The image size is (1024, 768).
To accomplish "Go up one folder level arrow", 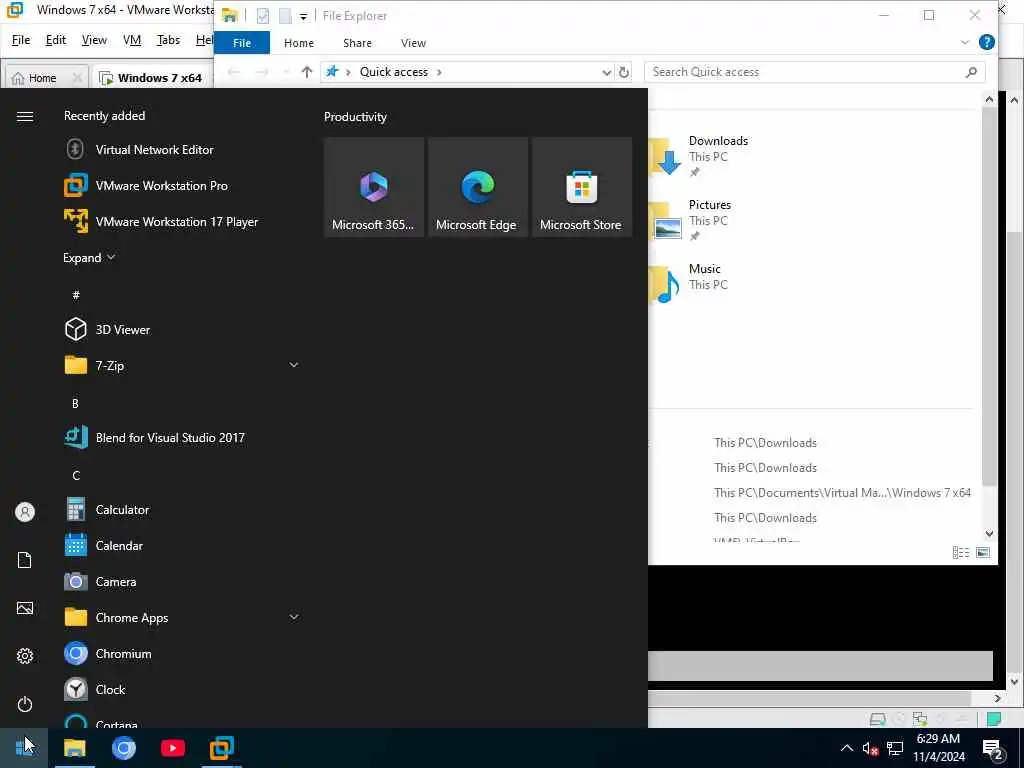I will [306, 72].
